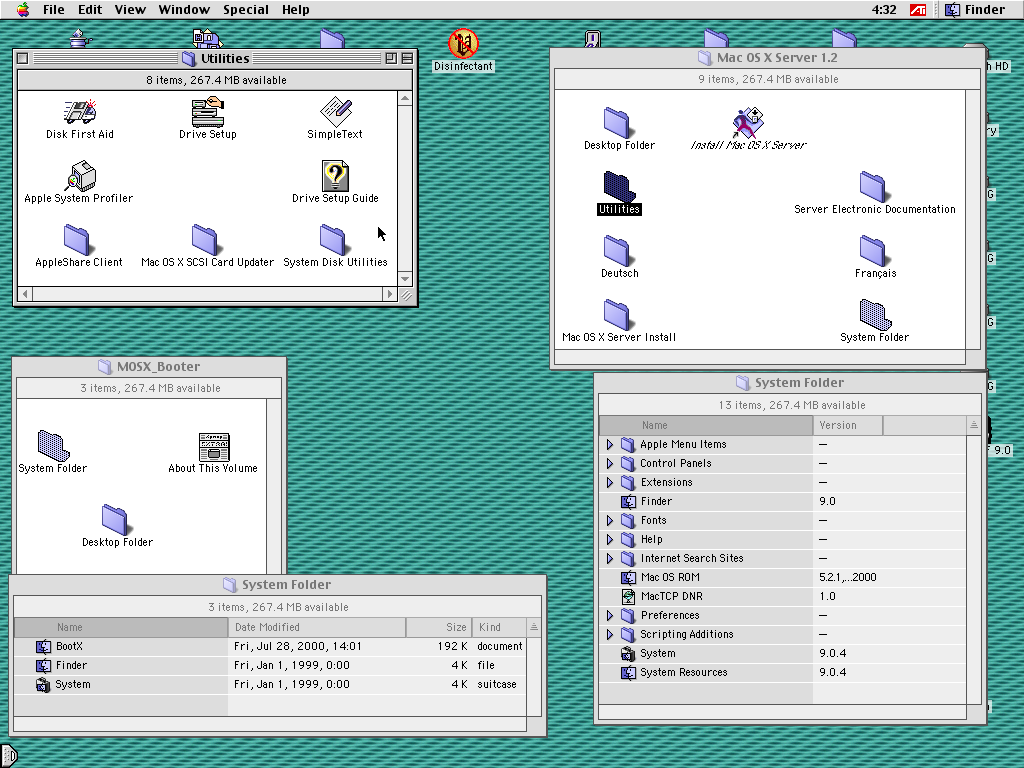Viewport: 1024px width, 768px height.
Task: Select the About This Volume document icon
Action: coord(214,447)
